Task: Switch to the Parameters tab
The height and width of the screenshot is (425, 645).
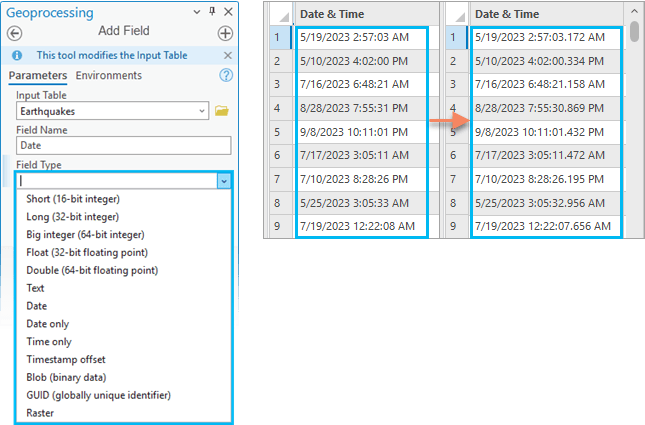Action: [38, 75]
